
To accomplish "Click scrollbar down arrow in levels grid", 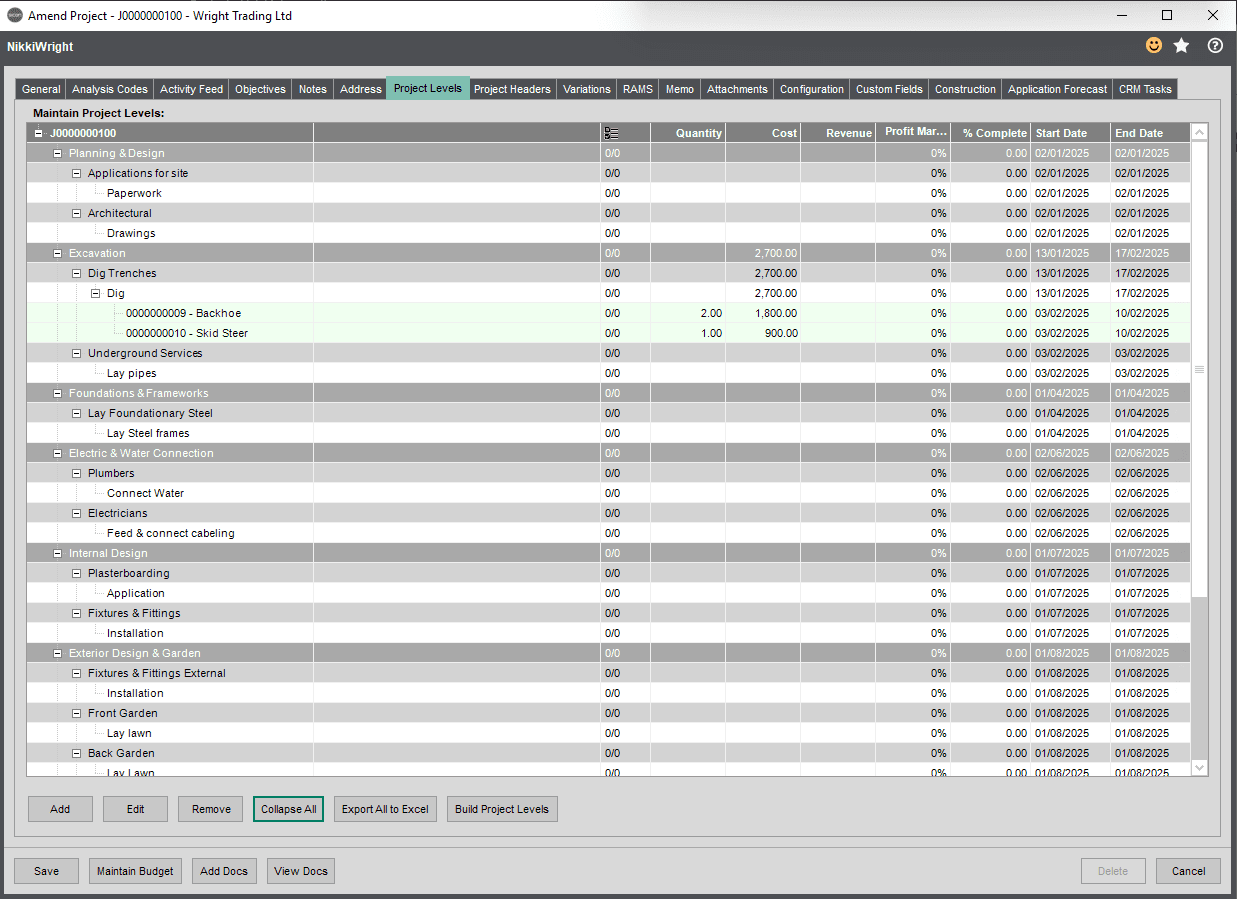I will (x=1200, y=767).
